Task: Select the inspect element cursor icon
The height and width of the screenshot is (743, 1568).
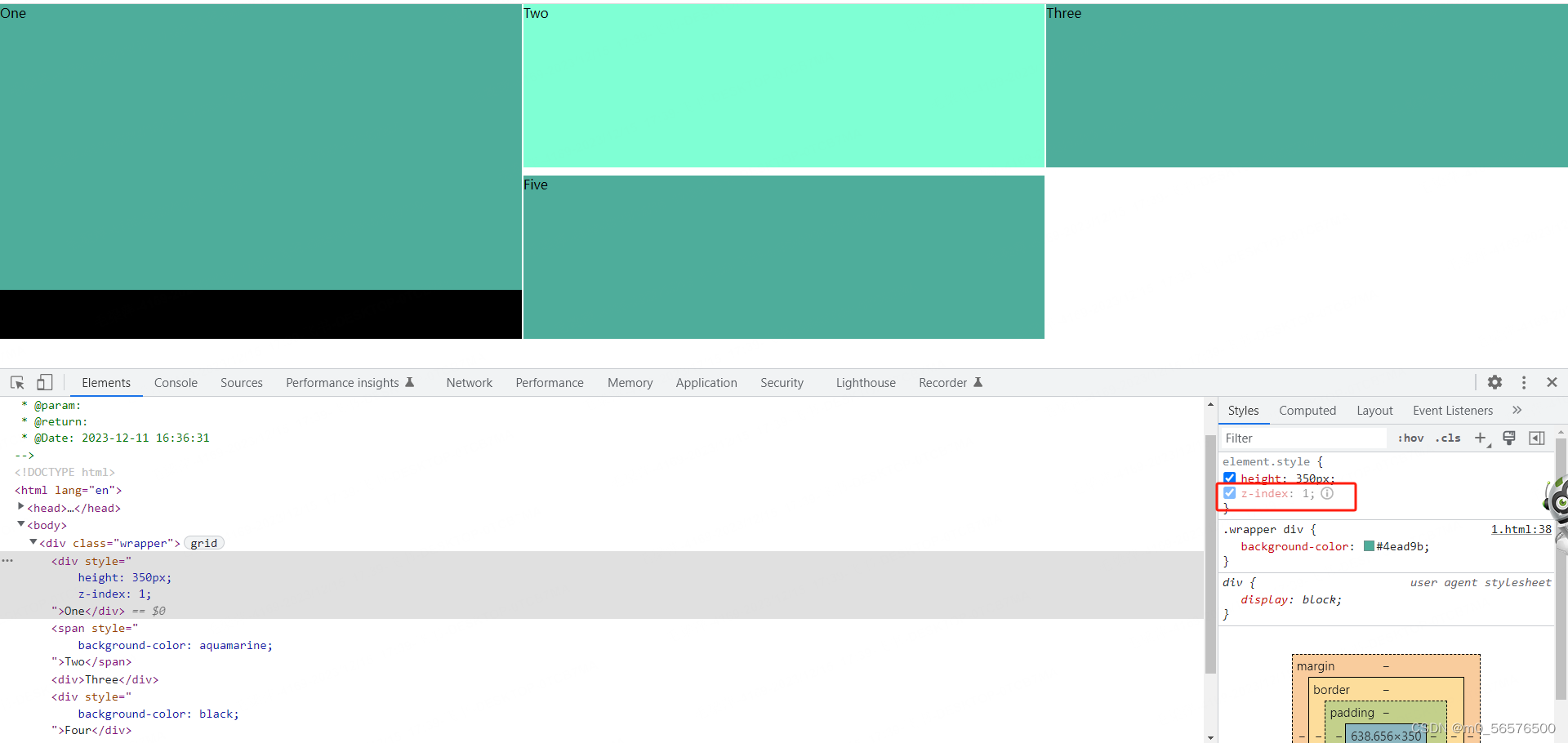Action: pos(16,382)
